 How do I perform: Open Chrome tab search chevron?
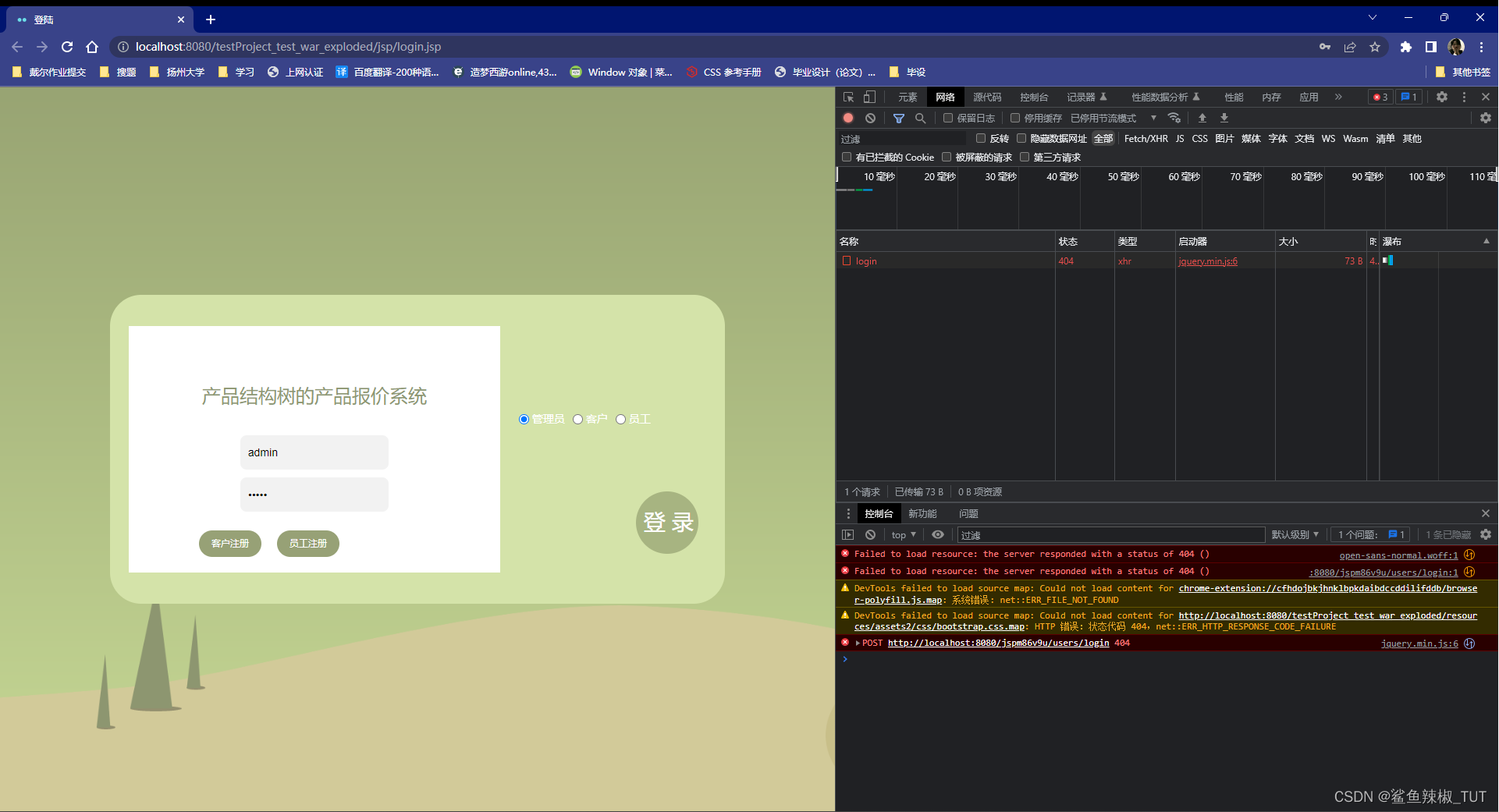pos(1373,17)
